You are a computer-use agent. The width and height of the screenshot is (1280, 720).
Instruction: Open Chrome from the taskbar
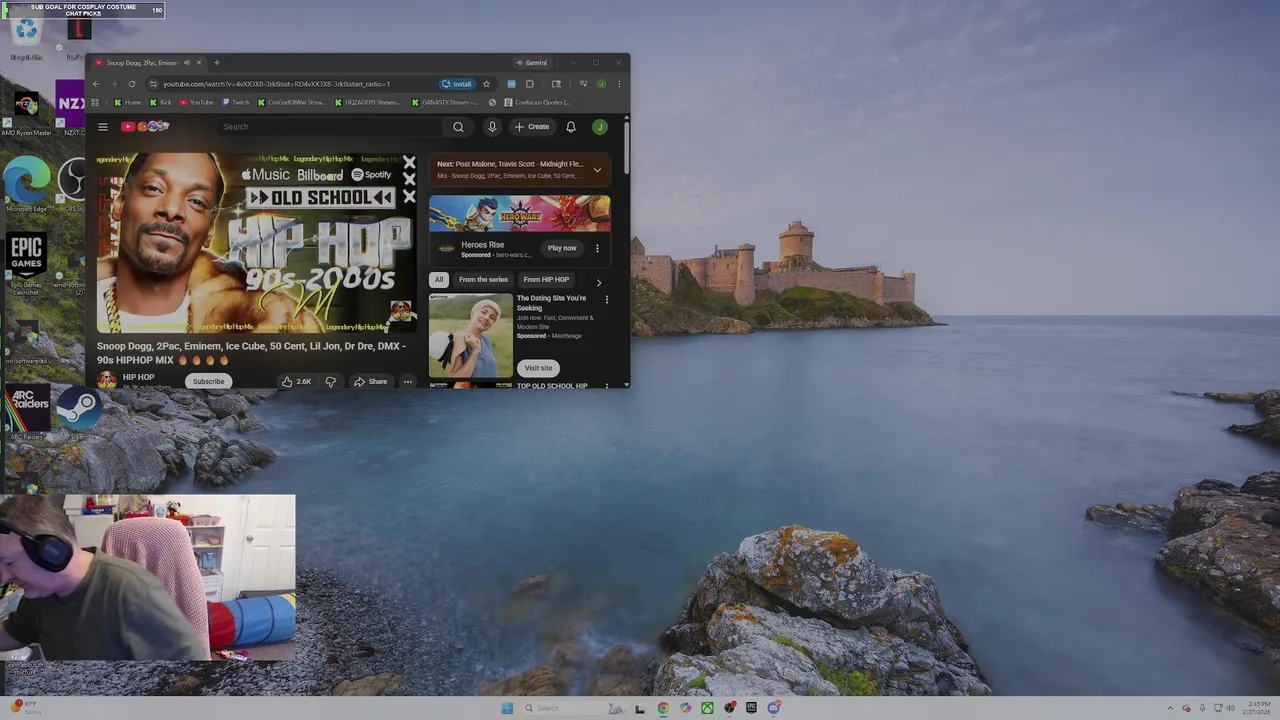(x=663, y=708)
